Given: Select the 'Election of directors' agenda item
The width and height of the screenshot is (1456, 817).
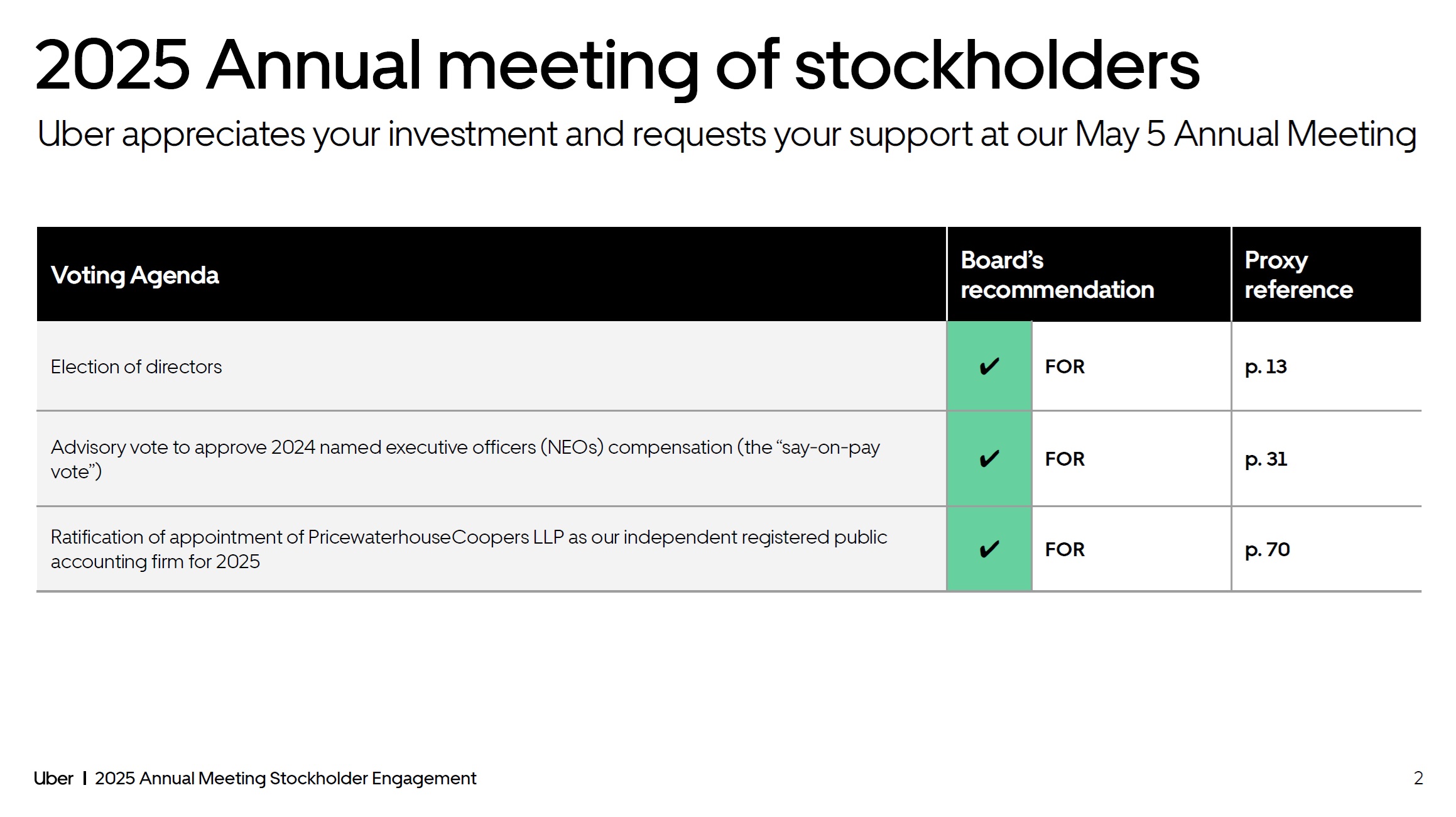Looking at the screenshot, I should (136, 366).
